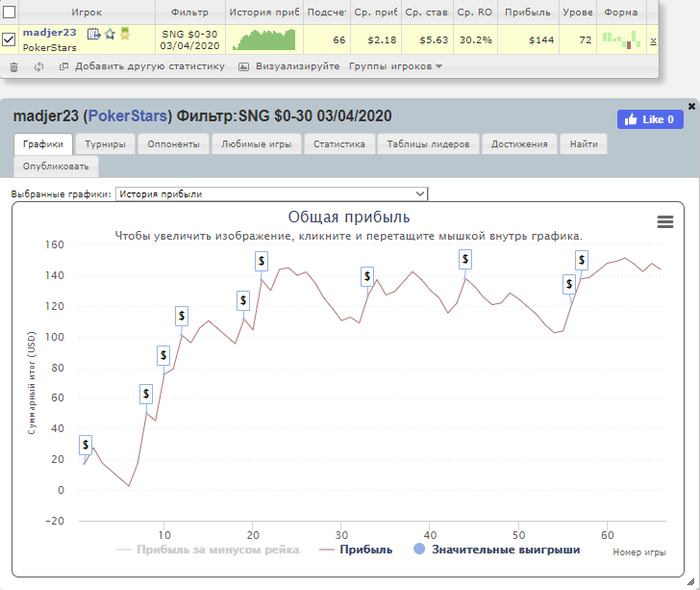Open the madjer23 player link
The height and width of the screenshot is (590, 700).
click(x=50, y=33)
